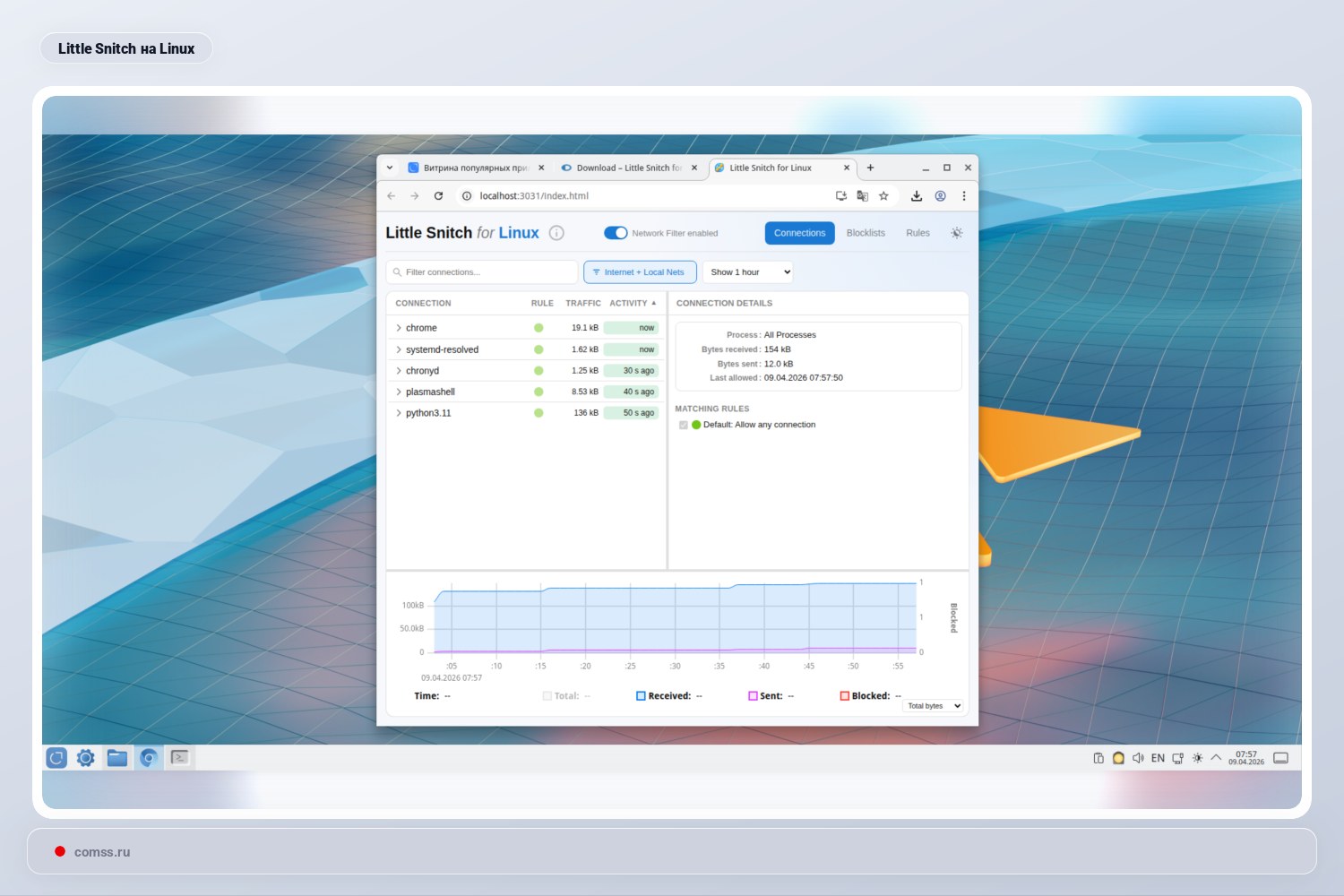
Task: Reload the page with refresh icon
Action: pyautogui.click(x=438, y=196)
